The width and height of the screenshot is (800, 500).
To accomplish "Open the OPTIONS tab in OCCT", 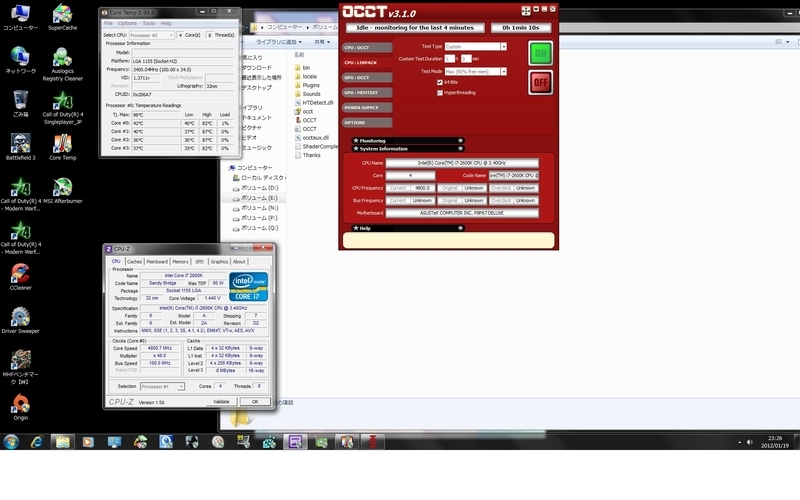I will click(367, 123).
